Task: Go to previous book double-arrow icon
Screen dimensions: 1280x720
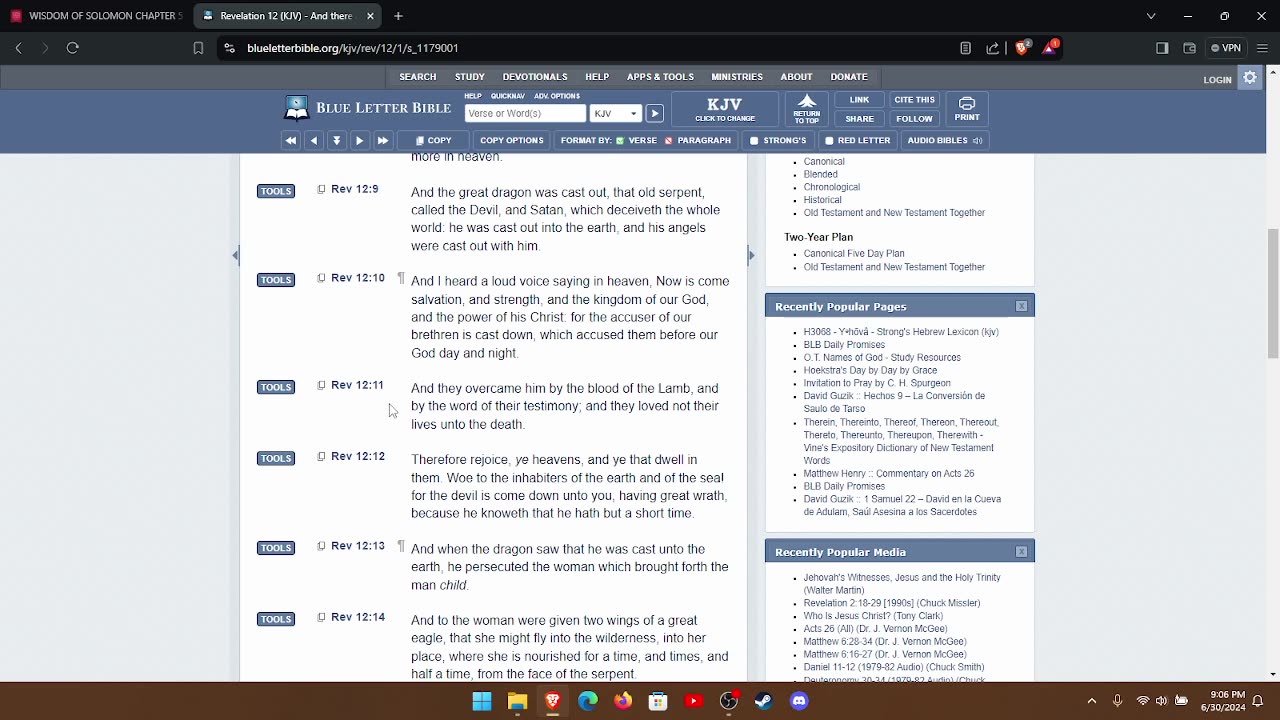Action: point(291,141)
